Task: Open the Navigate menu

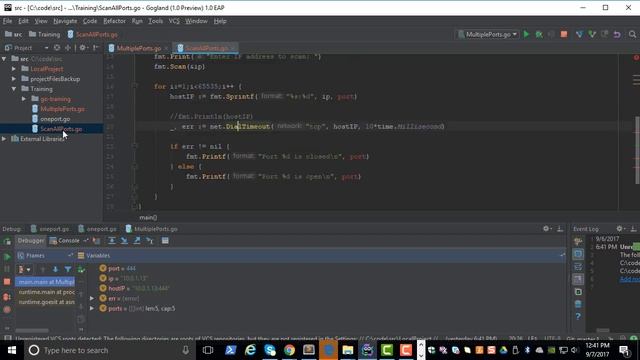Action: [65, 21]
